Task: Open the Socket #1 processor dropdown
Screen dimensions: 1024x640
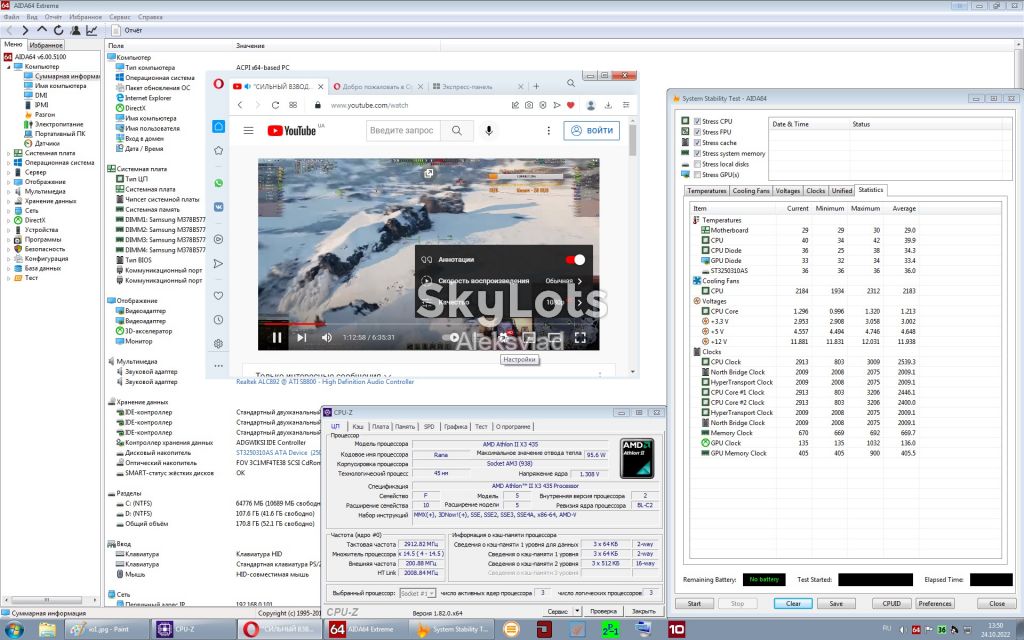Action: (417, 593)
